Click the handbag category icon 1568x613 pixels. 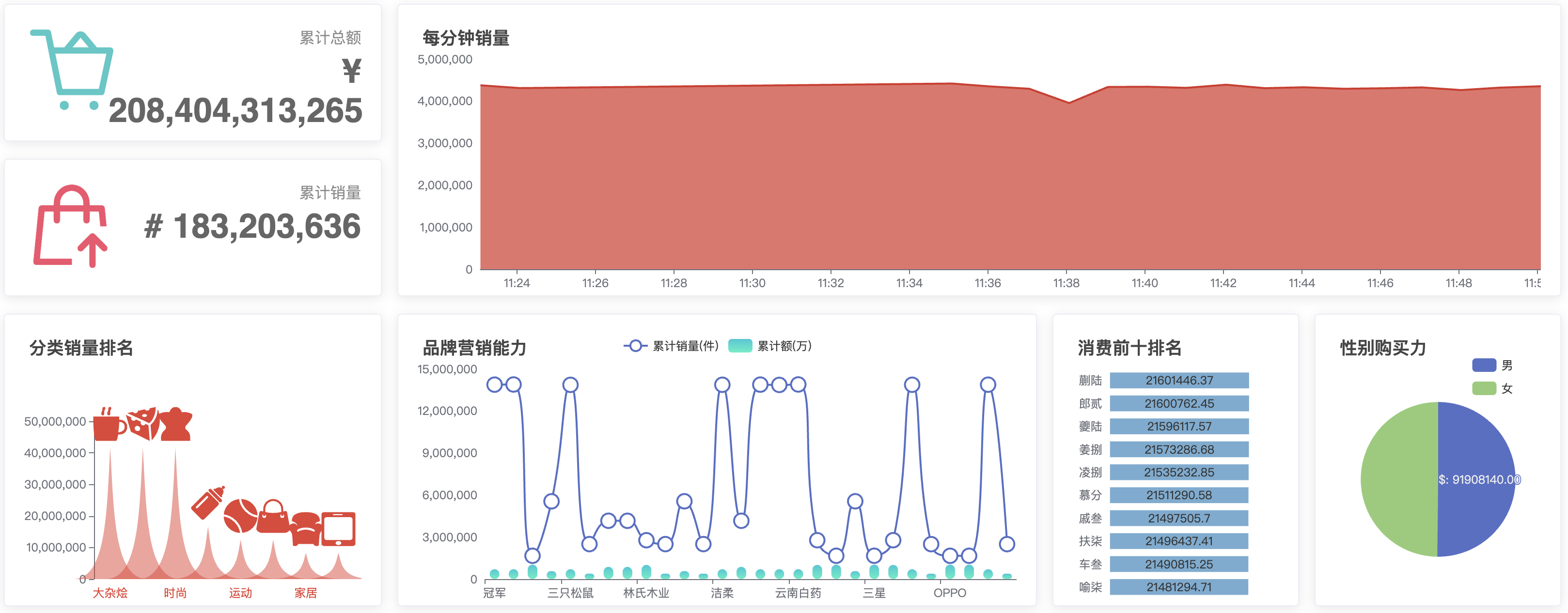click(273, 516)
